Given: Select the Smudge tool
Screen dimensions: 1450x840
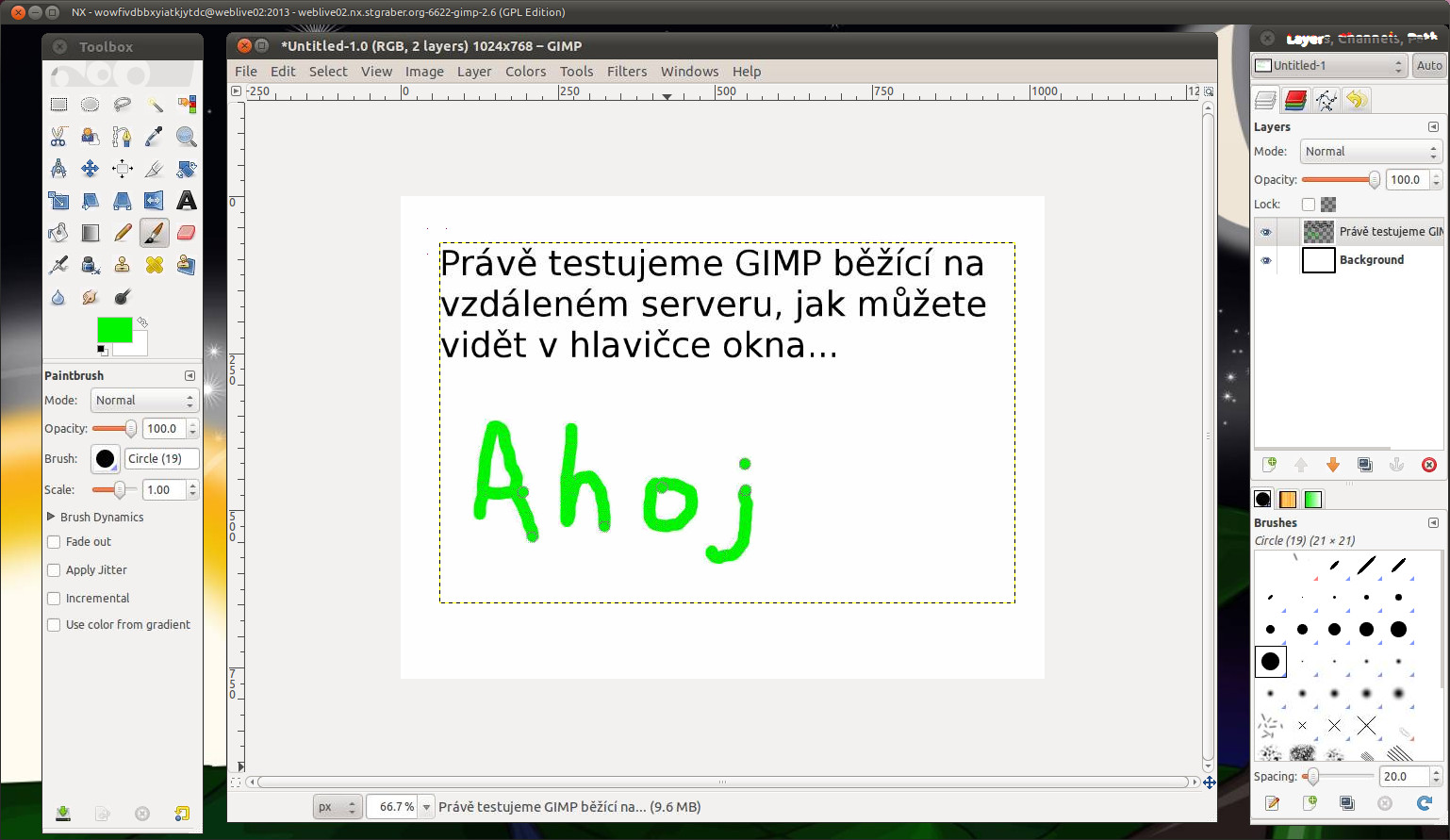Looking at the screenshot, I should (91, 297).
